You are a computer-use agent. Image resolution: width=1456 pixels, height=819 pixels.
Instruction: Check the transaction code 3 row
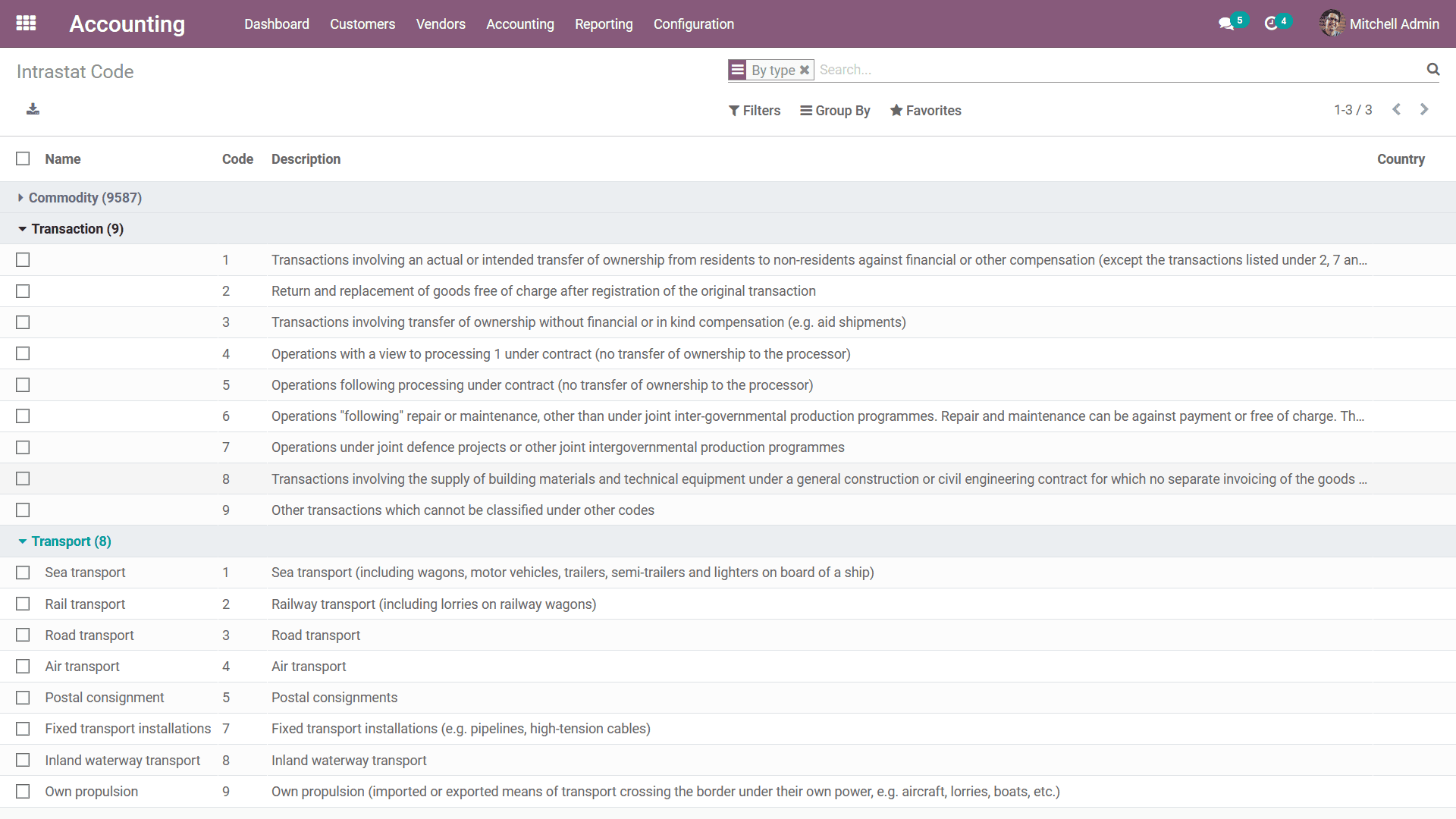tap(23, 322)
